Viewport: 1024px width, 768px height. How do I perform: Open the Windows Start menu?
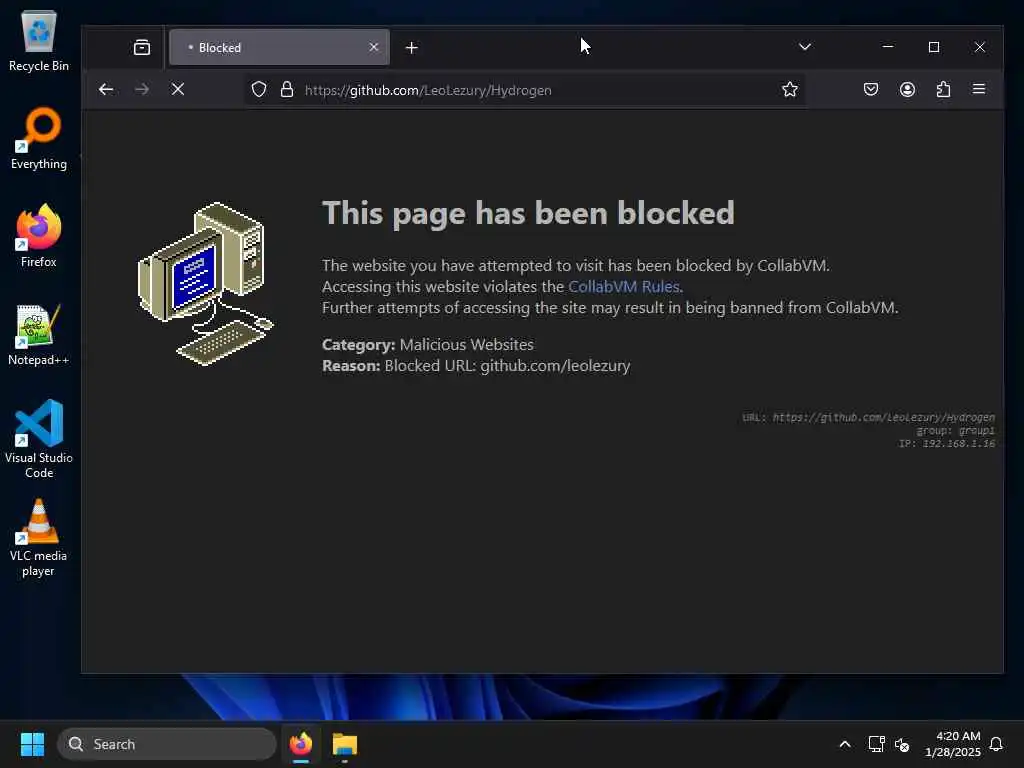coord(32,744)
